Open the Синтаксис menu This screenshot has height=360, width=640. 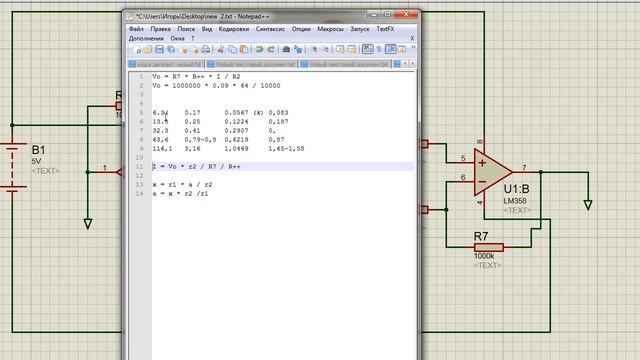pos(270,29)
